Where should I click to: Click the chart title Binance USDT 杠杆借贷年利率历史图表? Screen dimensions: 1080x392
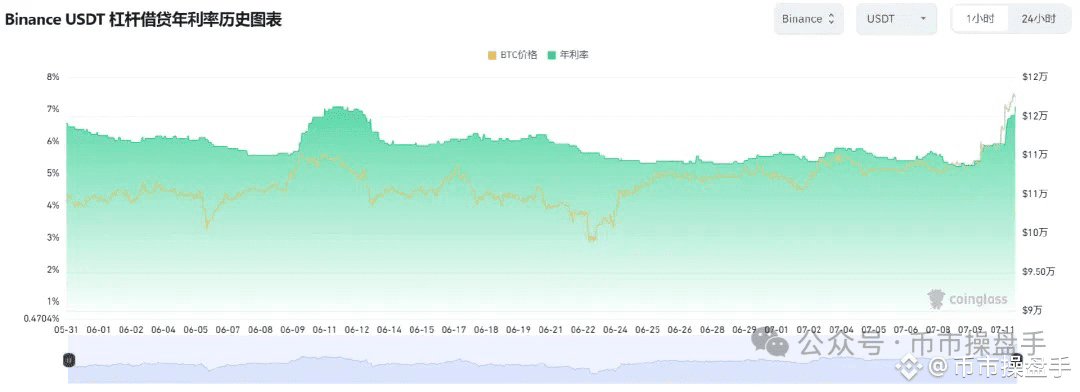tap(143, 19)
